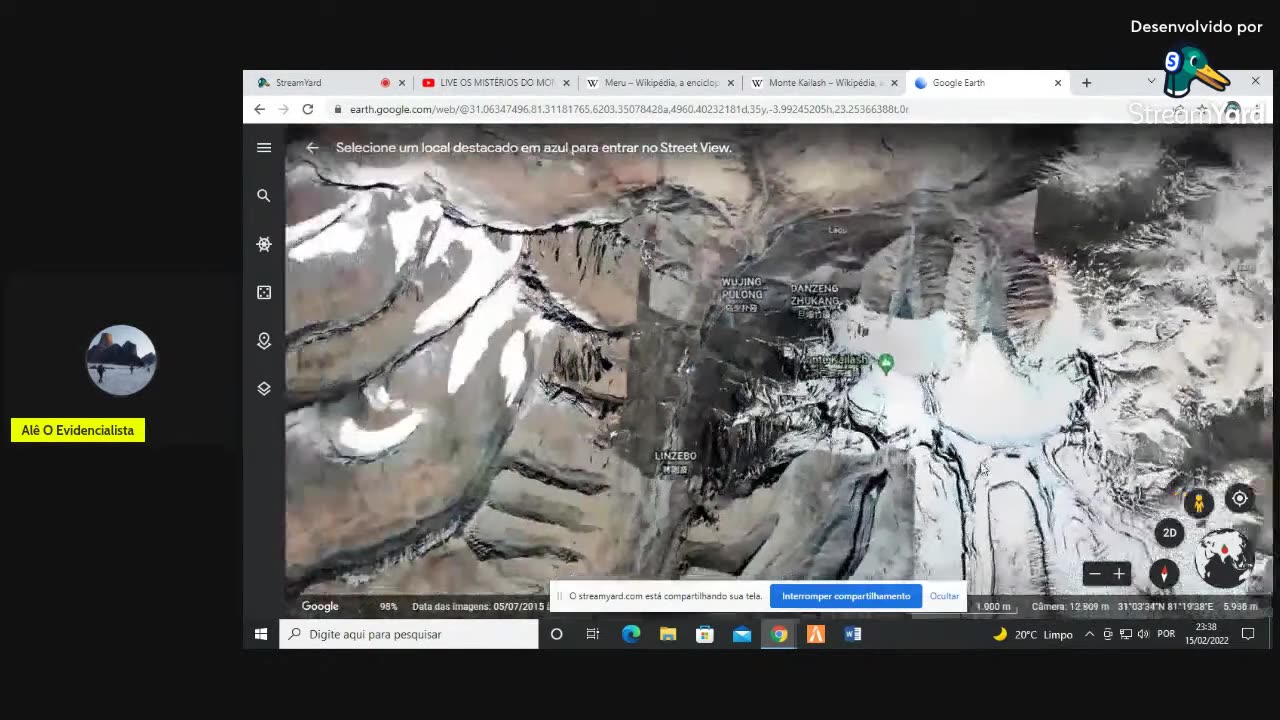Click the browser forward arrow
Viewport: 1280px width, 720px height.
pos(284,109)
